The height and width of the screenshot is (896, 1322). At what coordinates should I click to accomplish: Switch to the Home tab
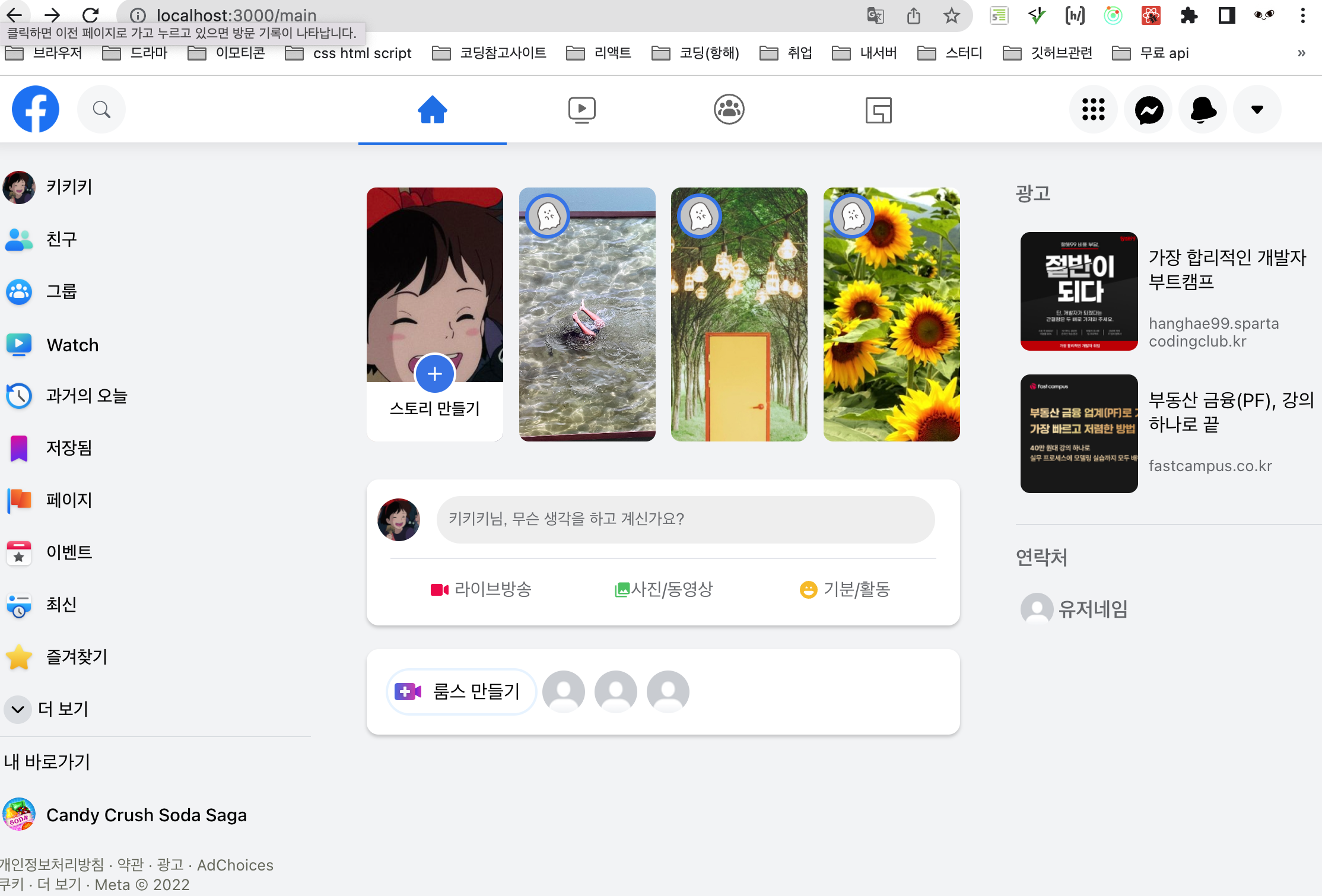pos(432,110)
